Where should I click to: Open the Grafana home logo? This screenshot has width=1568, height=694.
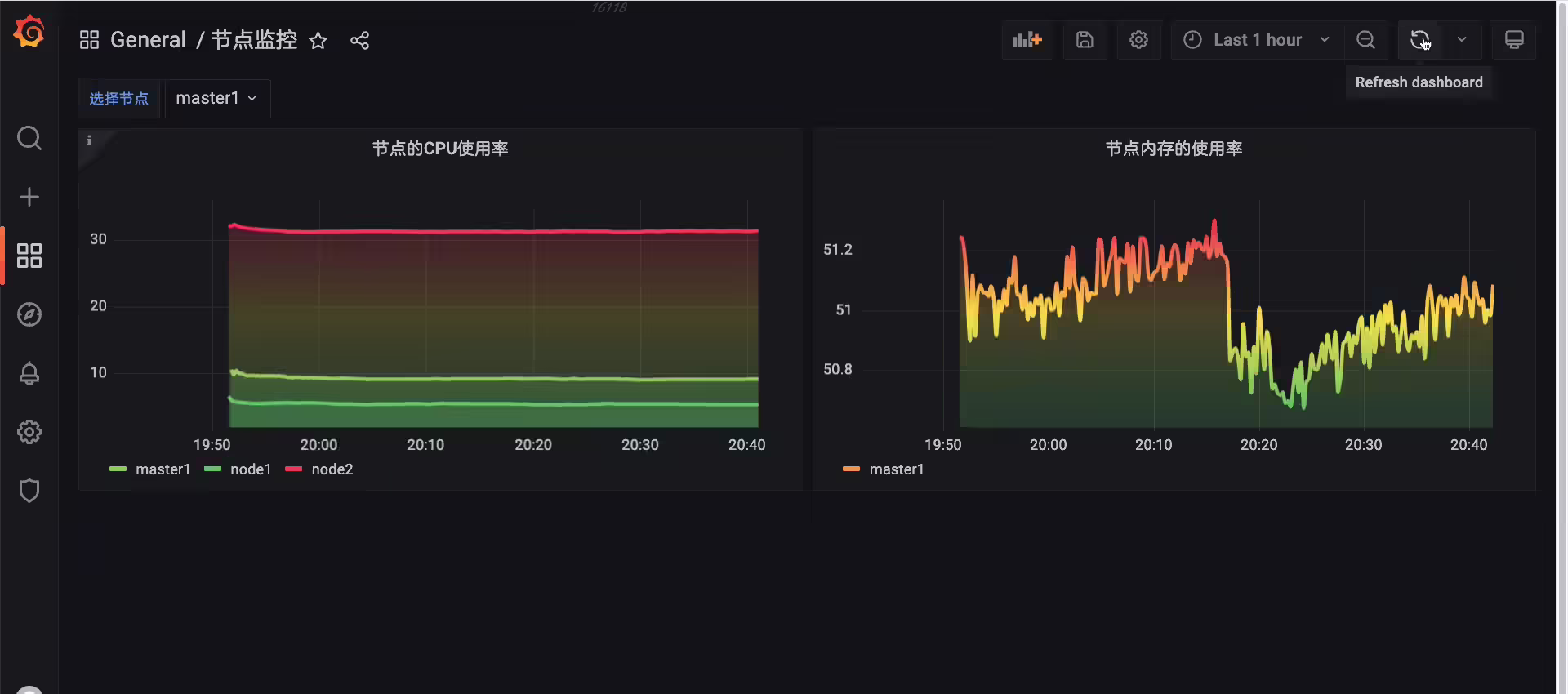(29, 33)
